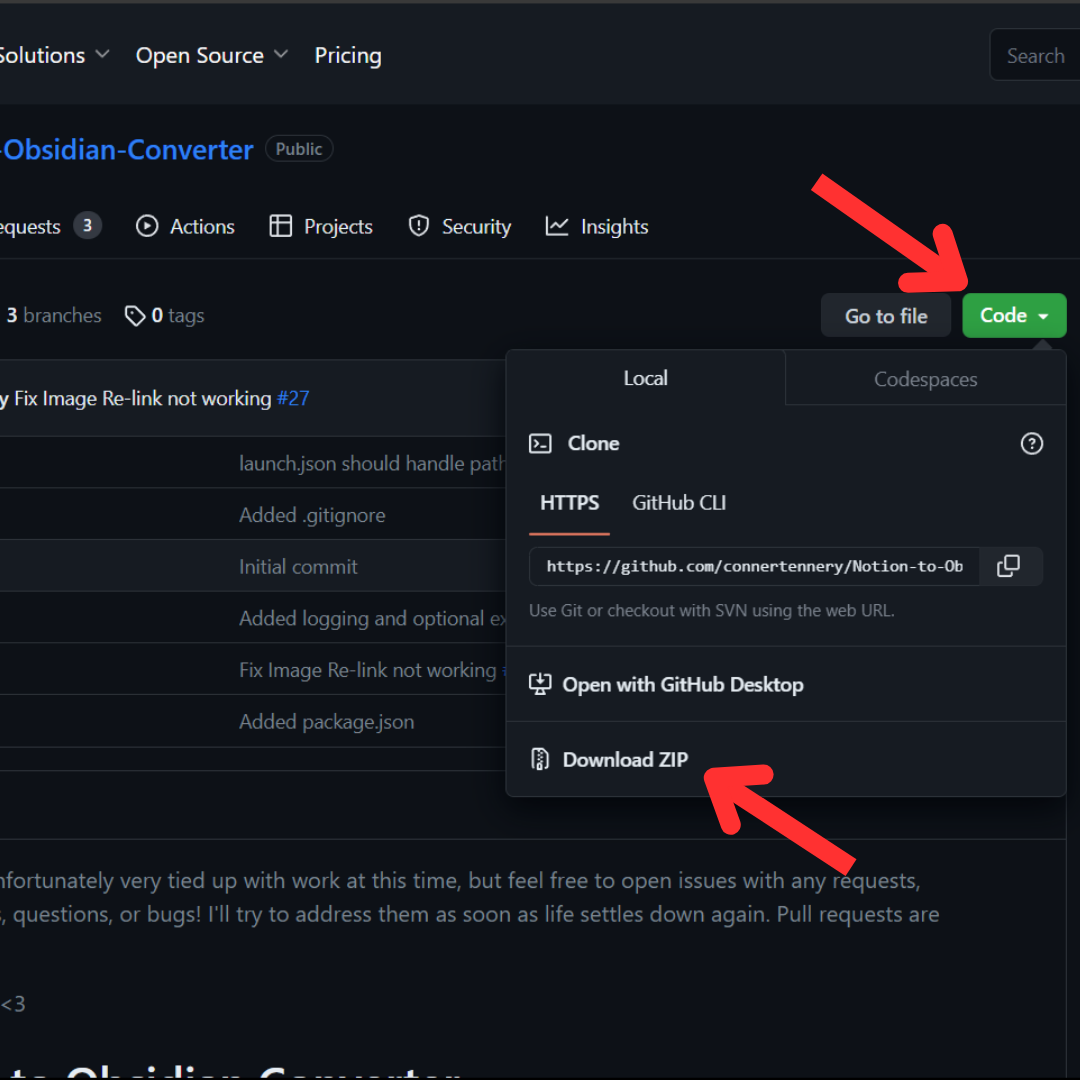Open commit 'launch.json should handle path'
Image resolution: width=1080 pixels, height=1080 pixels.
[x=372, y=464]
